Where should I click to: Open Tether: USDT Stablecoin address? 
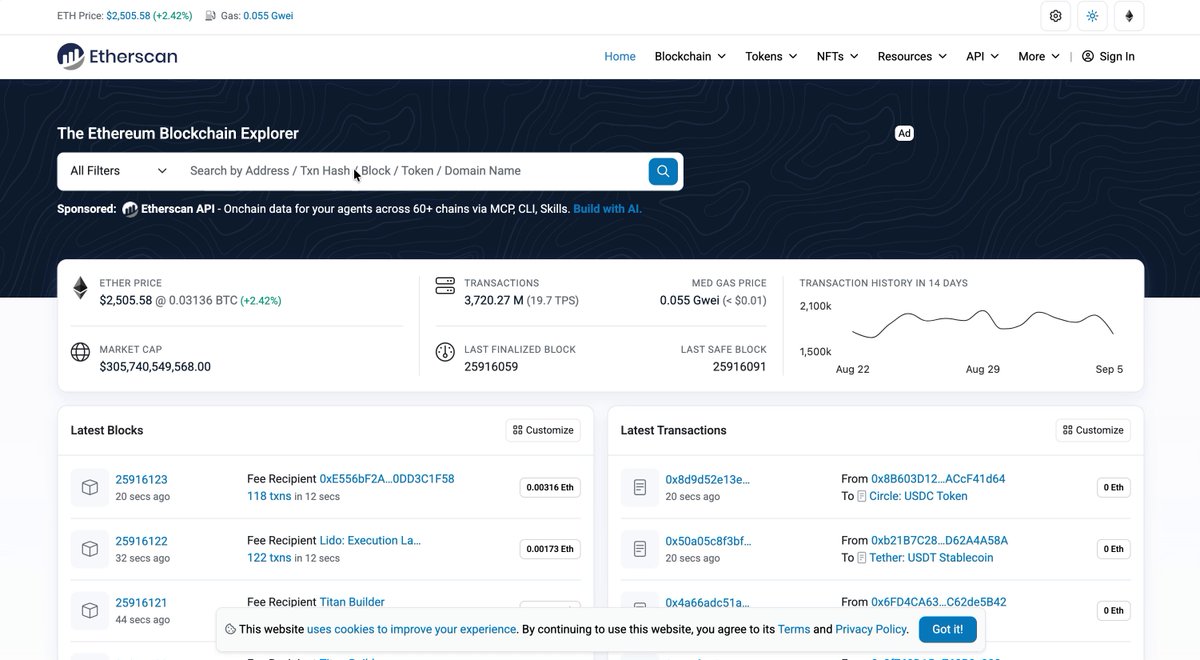click(x=931, y=558)
